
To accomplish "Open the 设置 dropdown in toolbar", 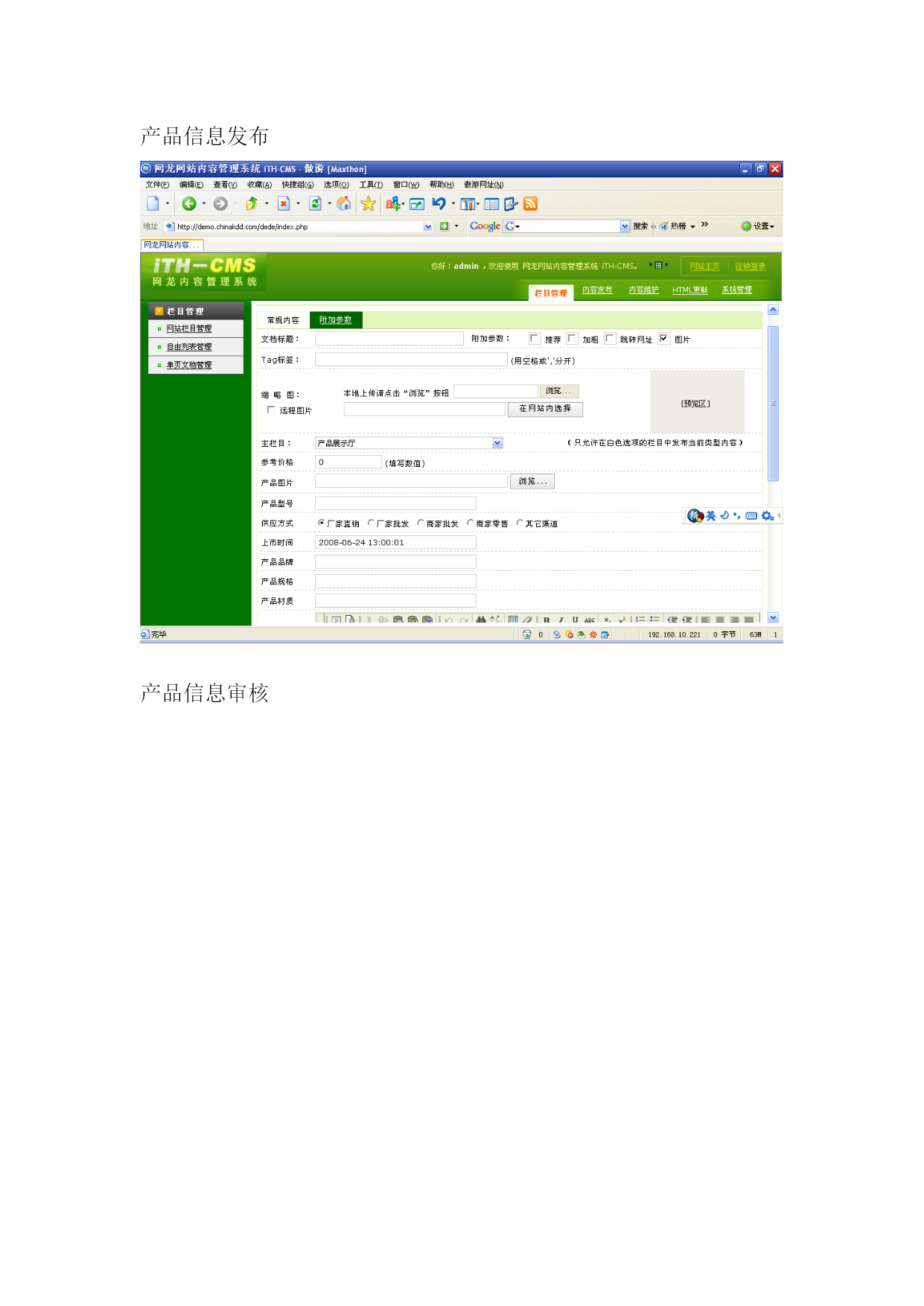I will coord(758,226).
